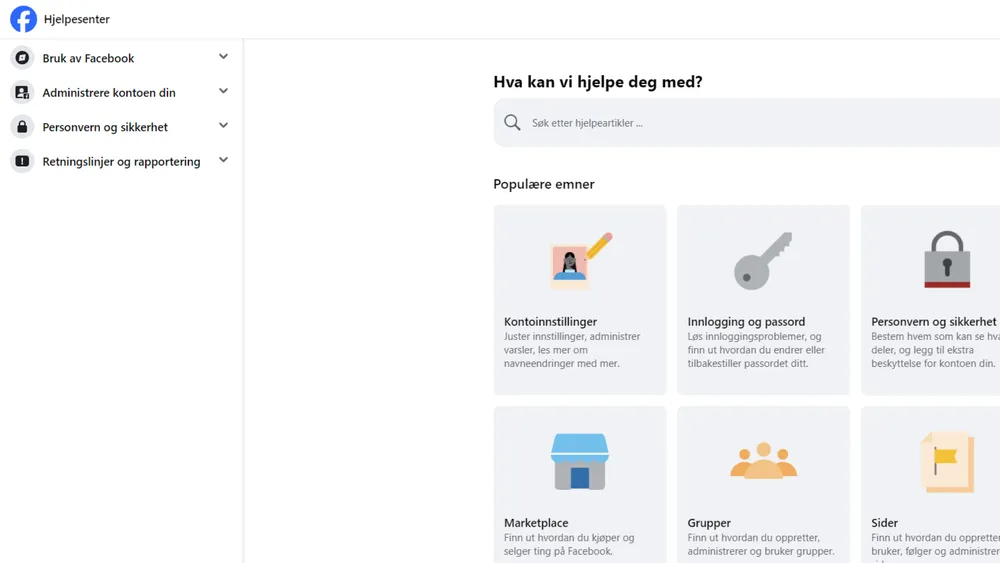Click the profile photo pencil illustration for Kontoinnstillinger
The width and height of the screenshot is (1000, 563).
(x=580, y=260)
